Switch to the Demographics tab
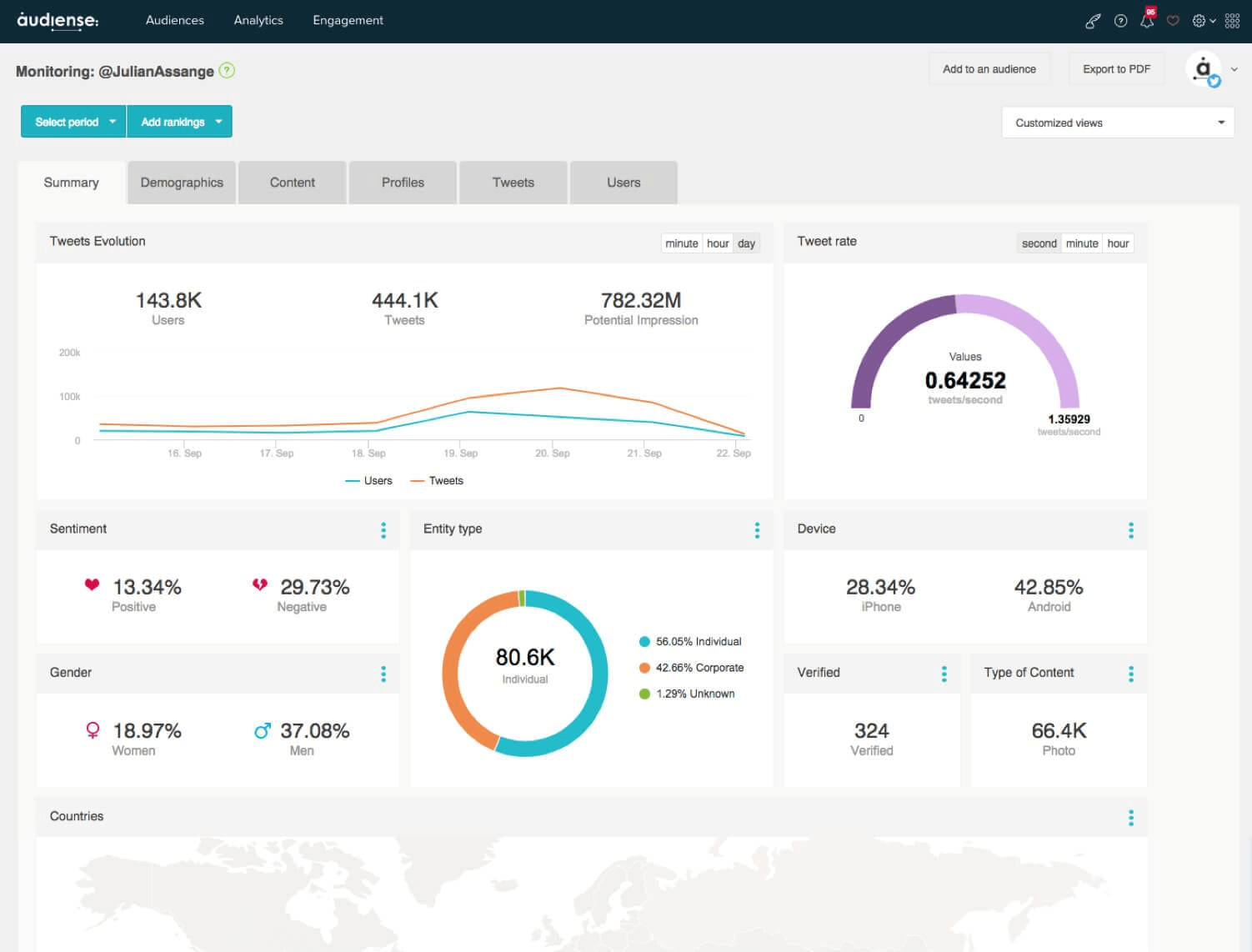Screen dimensions: 1252x952 tap(182, 183)
